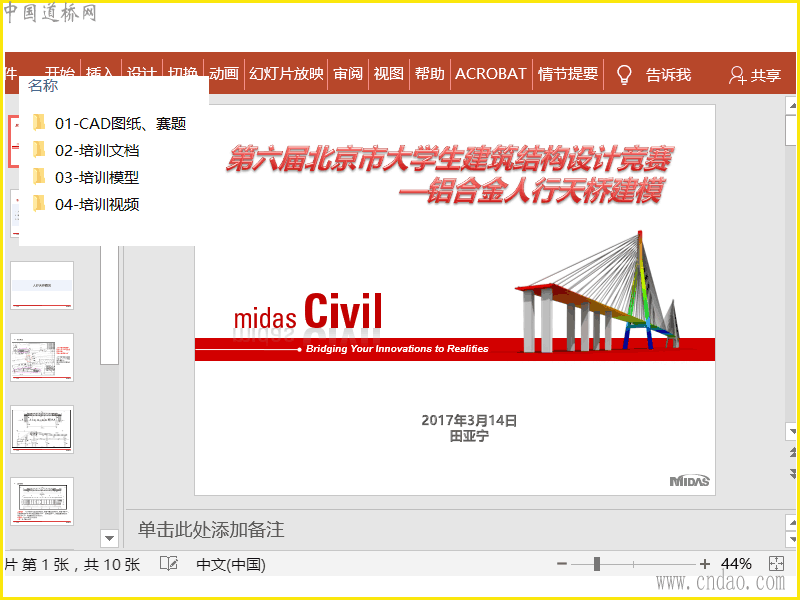Click the bridge model image on slide
Image resolution: width=800 pixels, height=600 pixels.
click(x=598, y=292)
